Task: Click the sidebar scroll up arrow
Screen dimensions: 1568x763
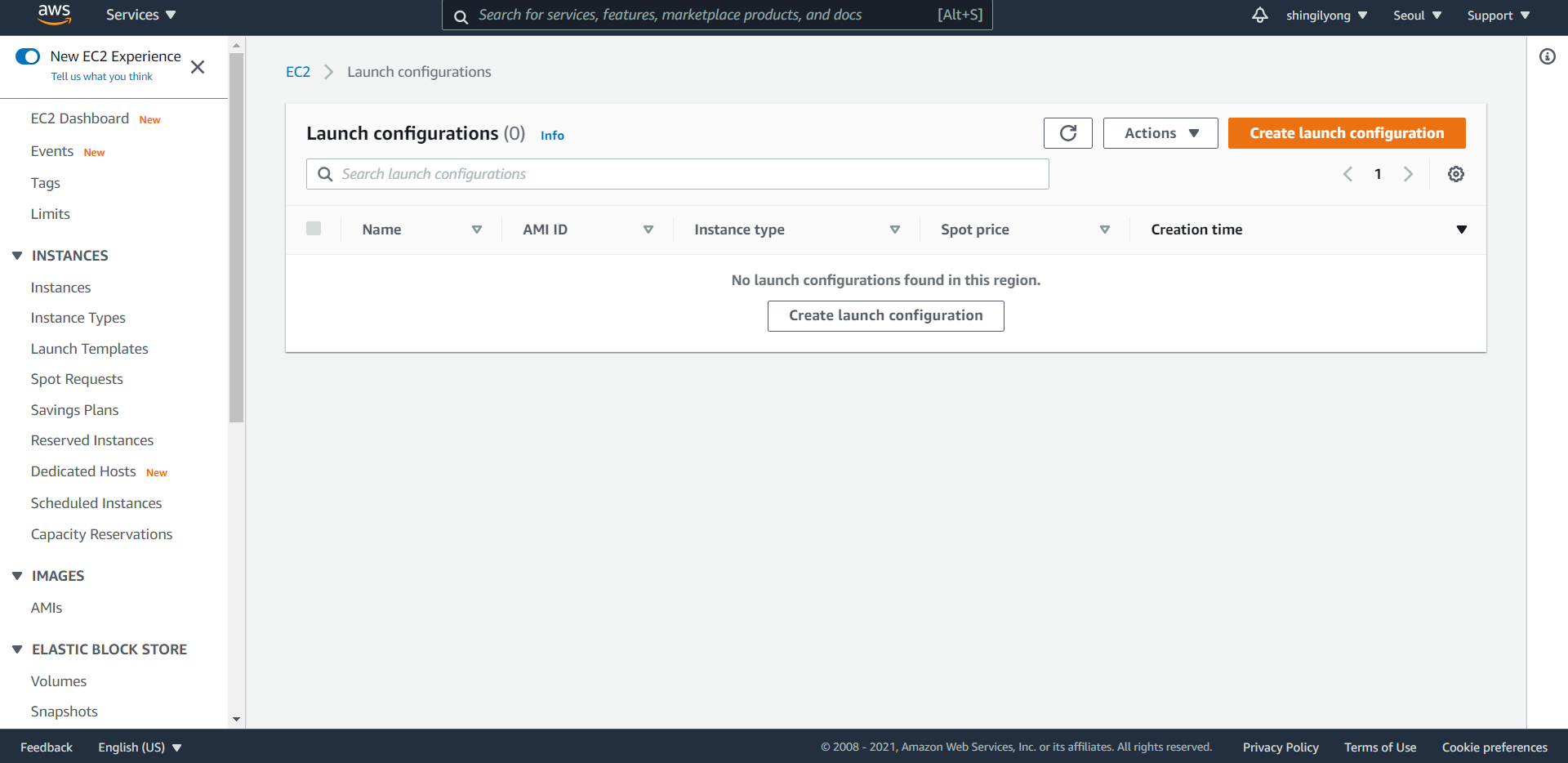Action: (237, 45)
